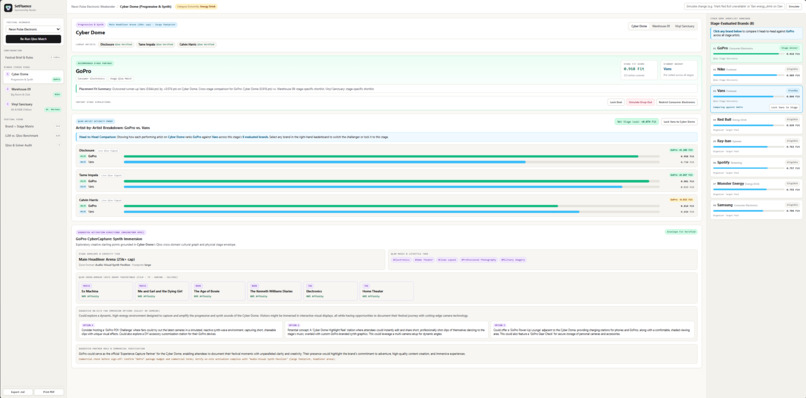Click the Neon Pulse Electronic Weekender breadcrumb
This screenshot has width=806, height=398.
pyautogui.click(x=94, y=7)
